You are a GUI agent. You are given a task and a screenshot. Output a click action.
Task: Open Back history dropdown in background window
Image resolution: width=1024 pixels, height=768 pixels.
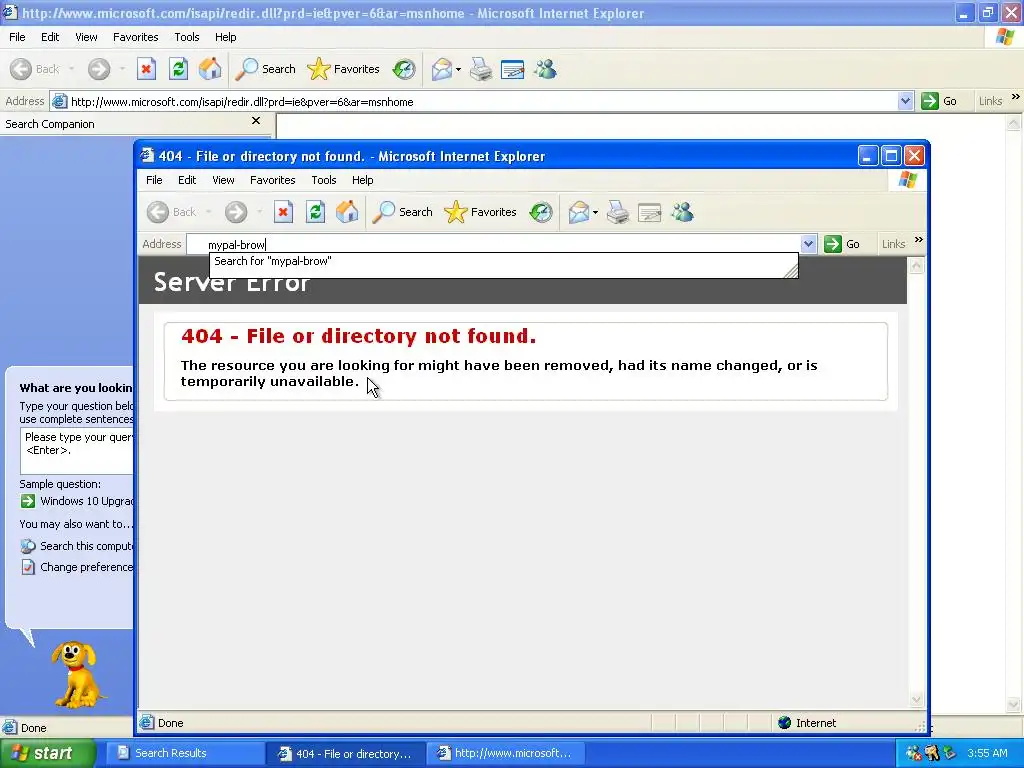coord(71,69)
